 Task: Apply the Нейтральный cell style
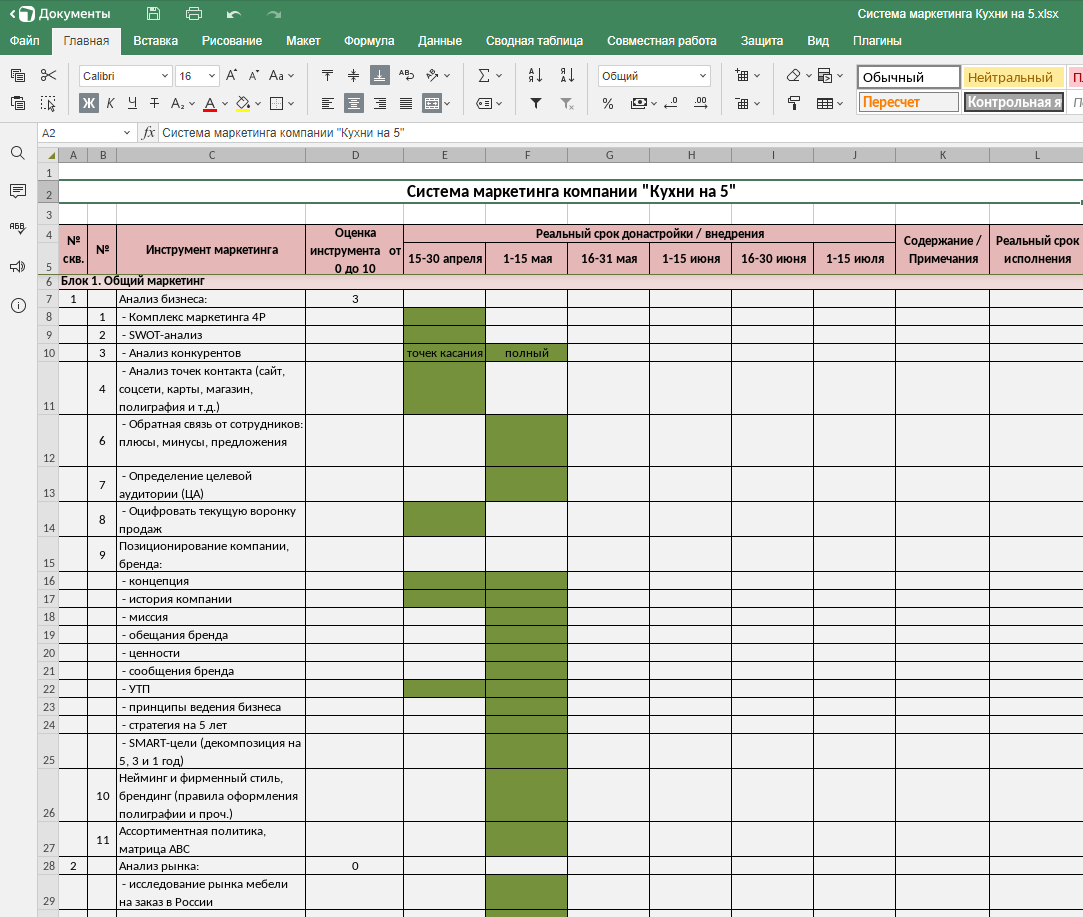(x=1010, y=77)
